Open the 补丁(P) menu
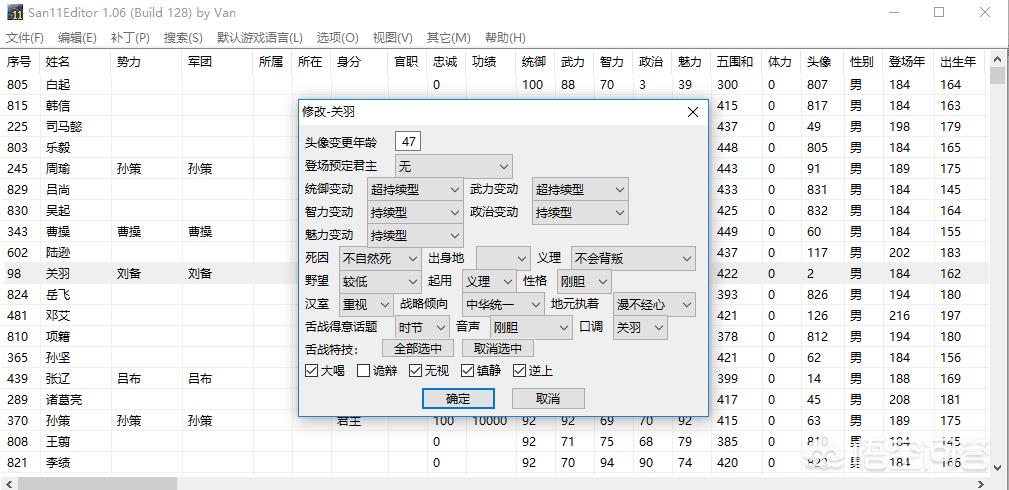1009x490 pixels. (130, 38)
